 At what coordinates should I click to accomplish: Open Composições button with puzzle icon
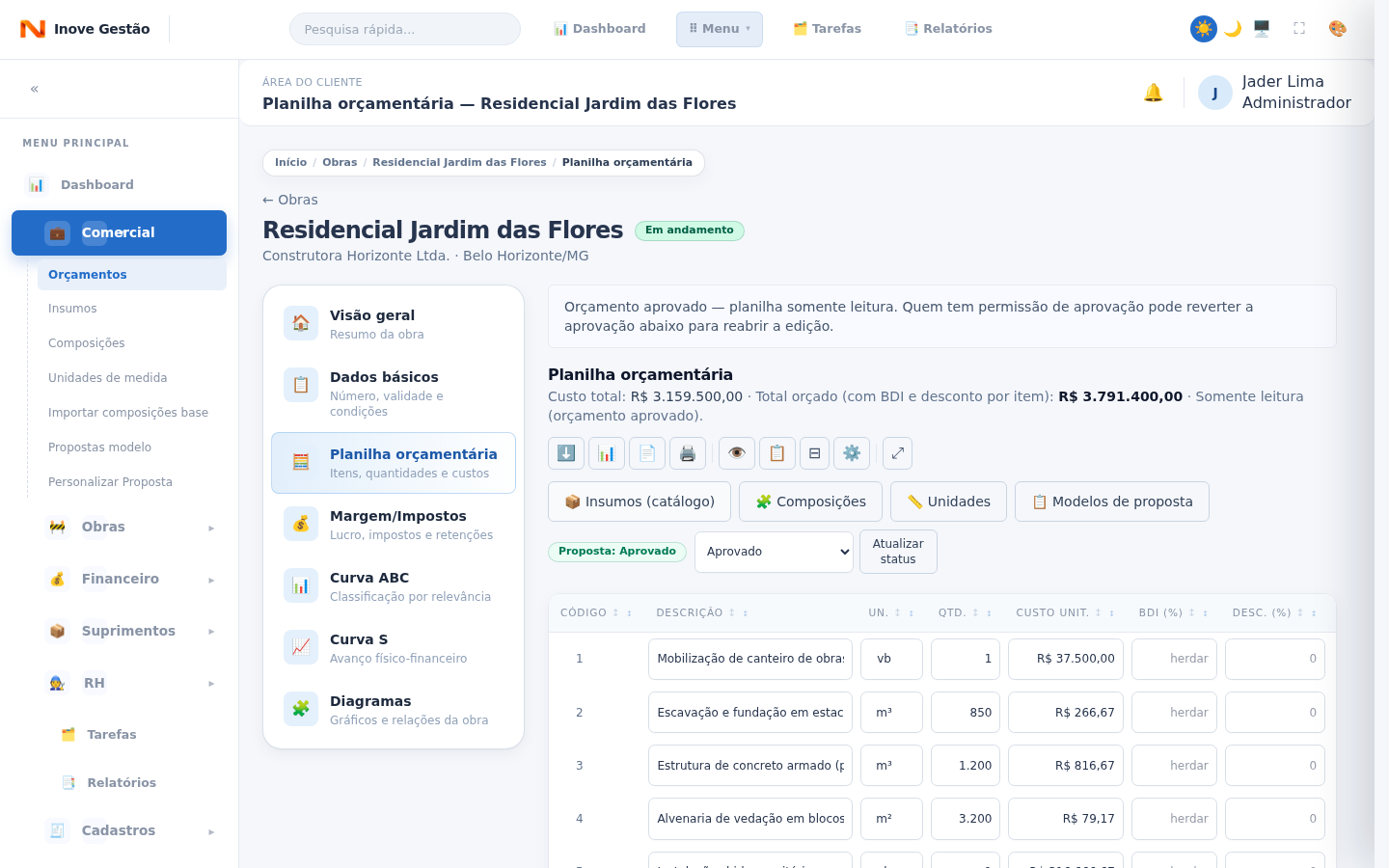810,502
